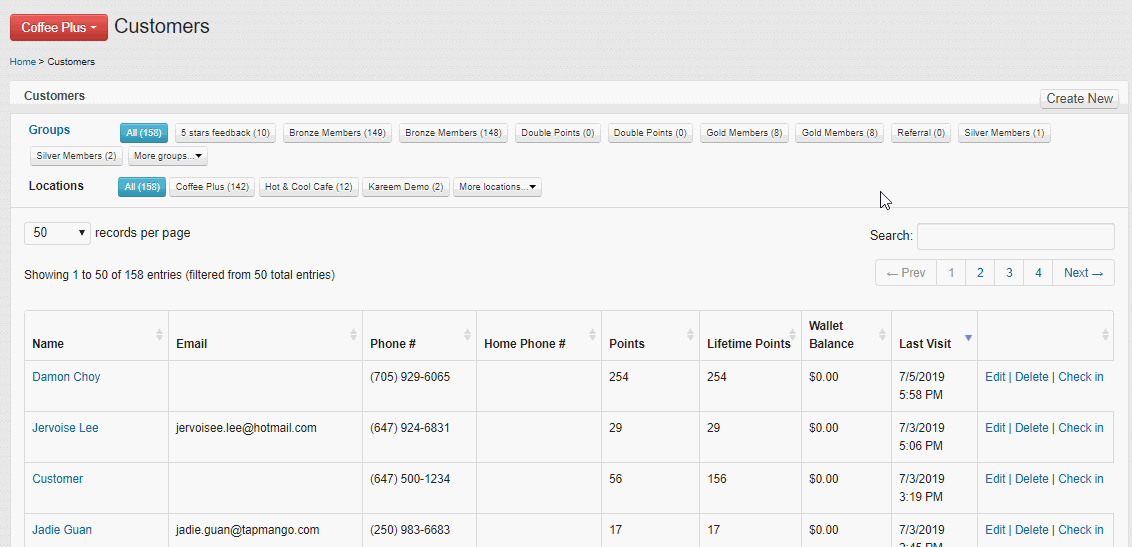
Task: Filter by Referral (0) group
Action: [x=920, y=133]
